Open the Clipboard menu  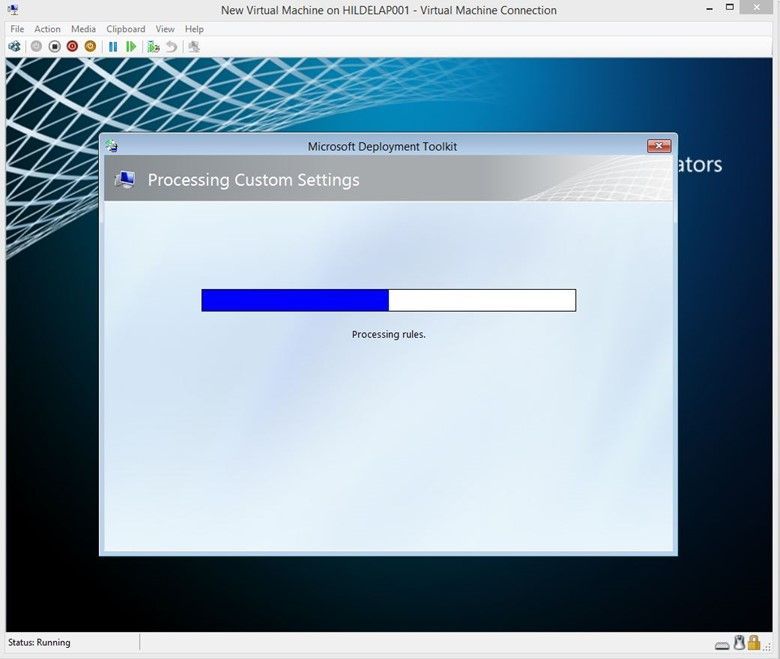126,29
